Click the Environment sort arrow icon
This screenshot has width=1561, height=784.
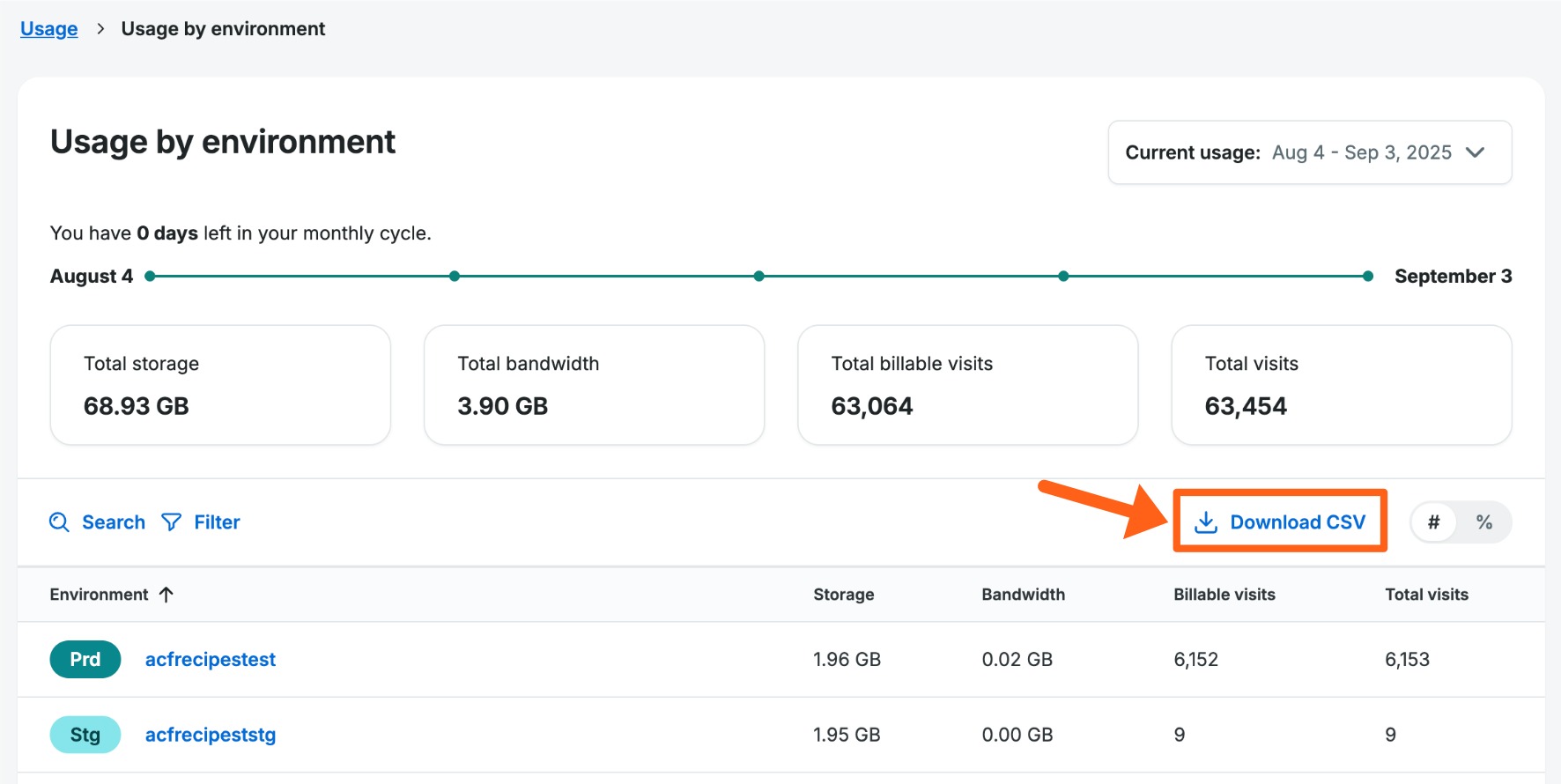pos(166,595)
